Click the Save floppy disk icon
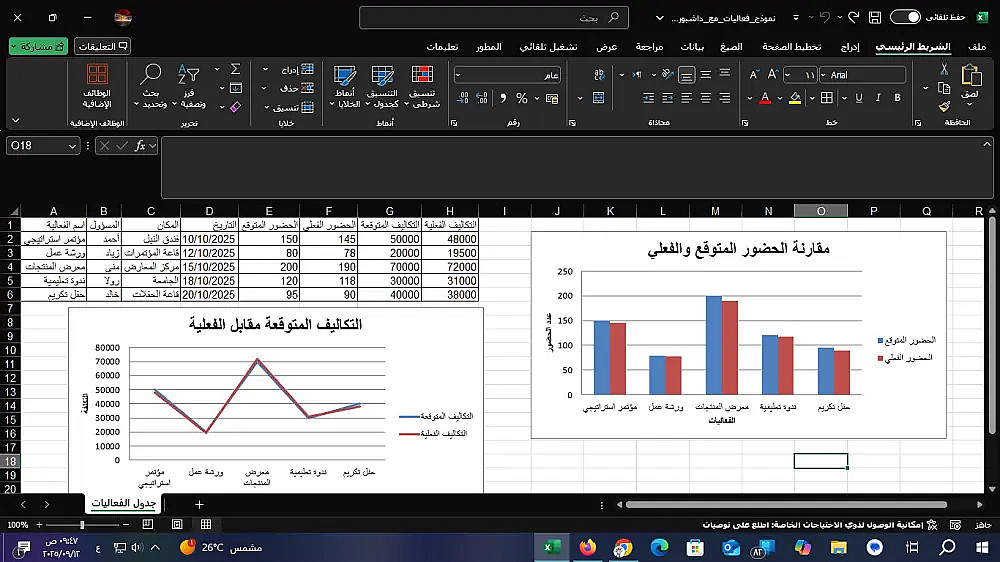The image size is (1000, 562). click(x=875, y=18)
